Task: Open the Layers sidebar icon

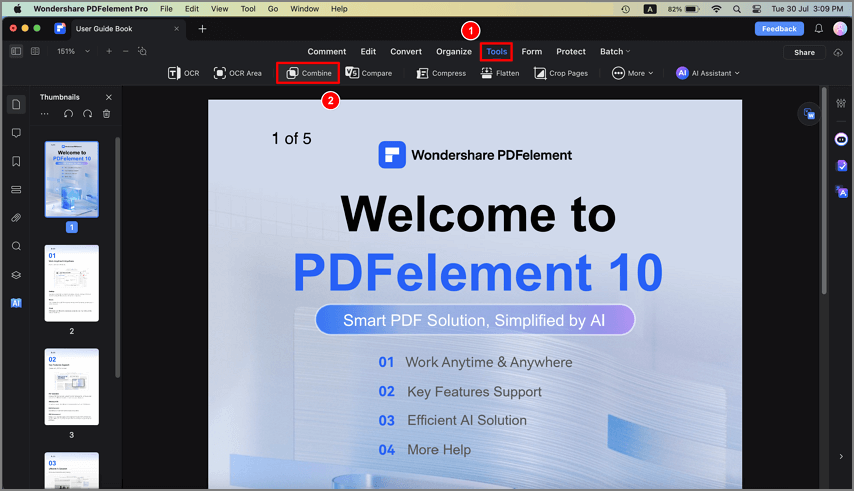Action: pos(16,275)
